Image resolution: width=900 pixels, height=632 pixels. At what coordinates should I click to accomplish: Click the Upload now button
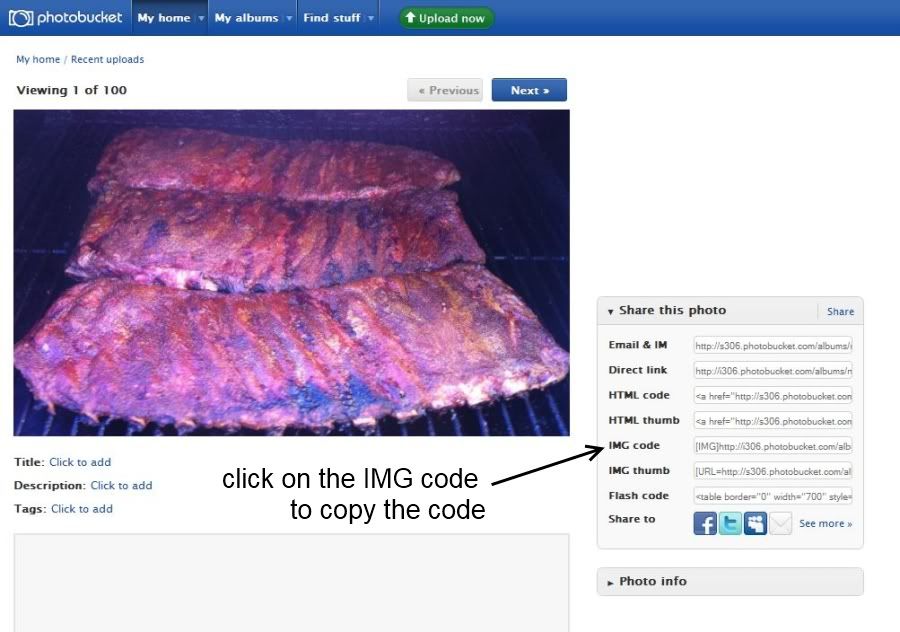point(446,18)
